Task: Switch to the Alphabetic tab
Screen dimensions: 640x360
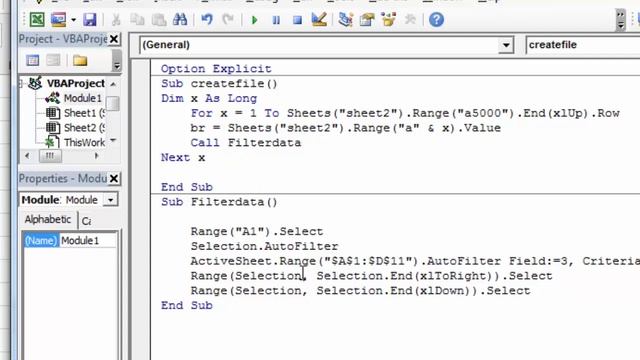Action: click(x=47, y=220)
